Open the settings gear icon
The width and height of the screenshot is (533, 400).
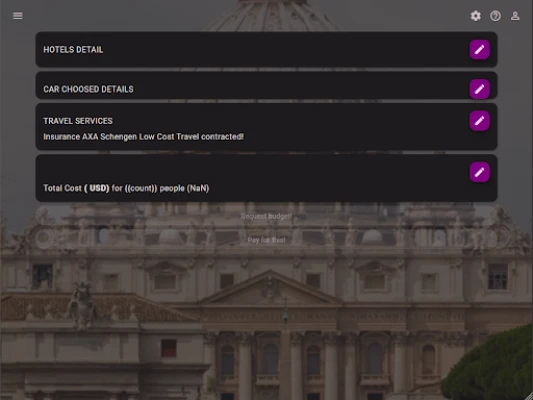click(x=476, y=16)
